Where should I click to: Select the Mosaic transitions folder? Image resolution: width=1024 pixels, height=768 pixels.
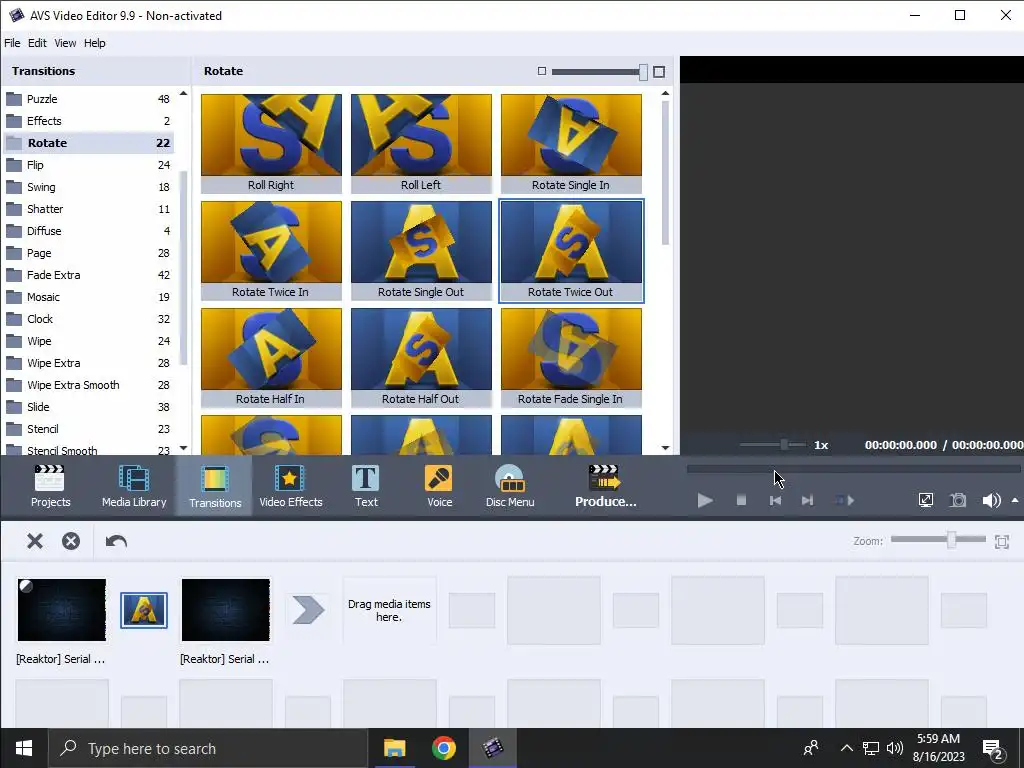pos(88,297)
